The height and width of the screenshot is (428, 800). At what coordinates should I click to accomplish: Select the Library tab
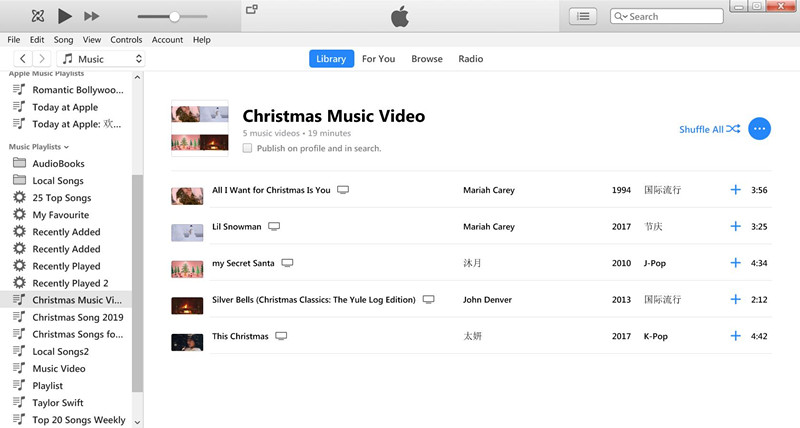331,59
